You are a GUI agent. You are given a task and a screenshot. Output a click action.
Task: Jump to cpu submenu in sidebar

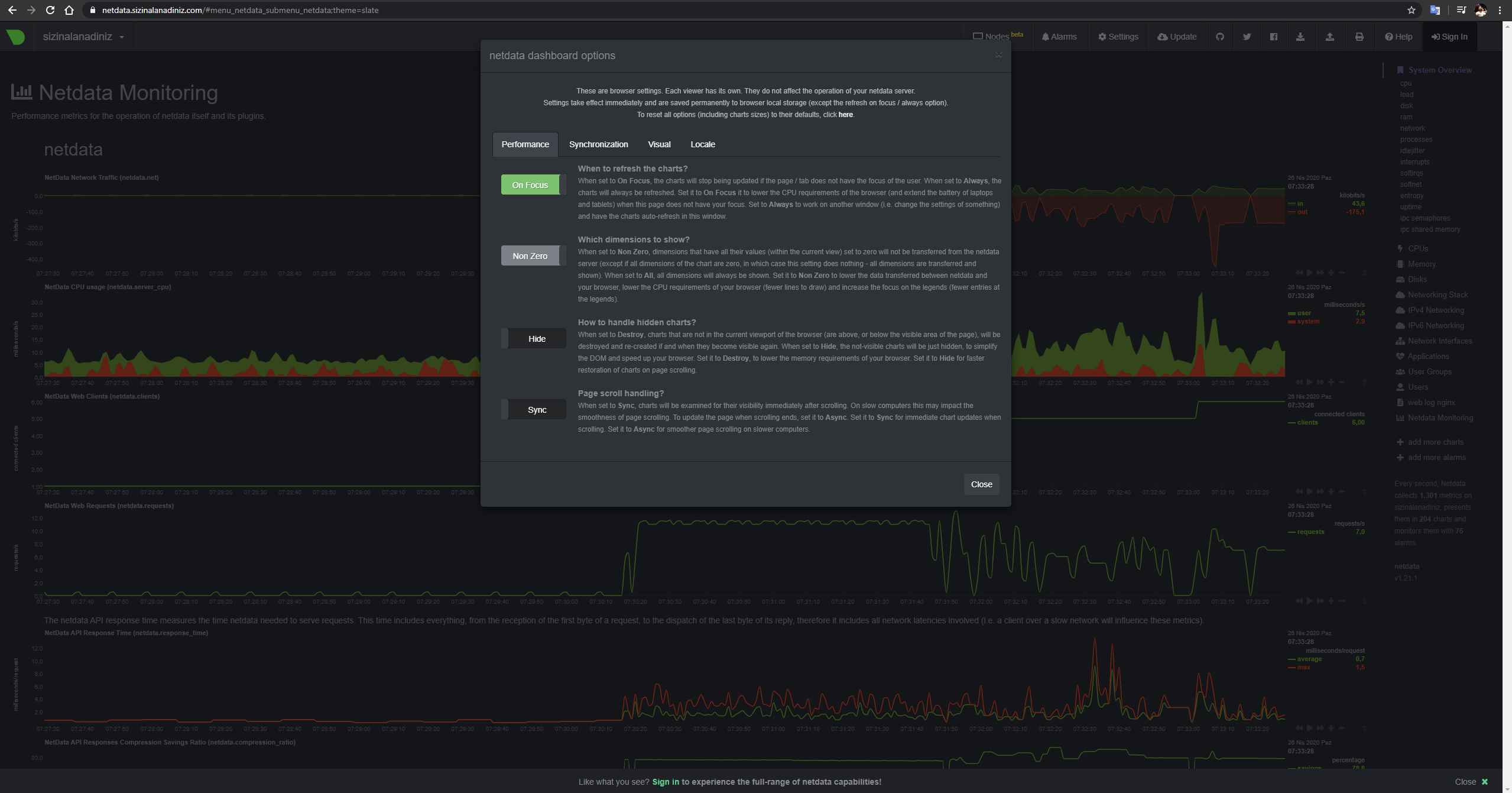point(1406,83)
